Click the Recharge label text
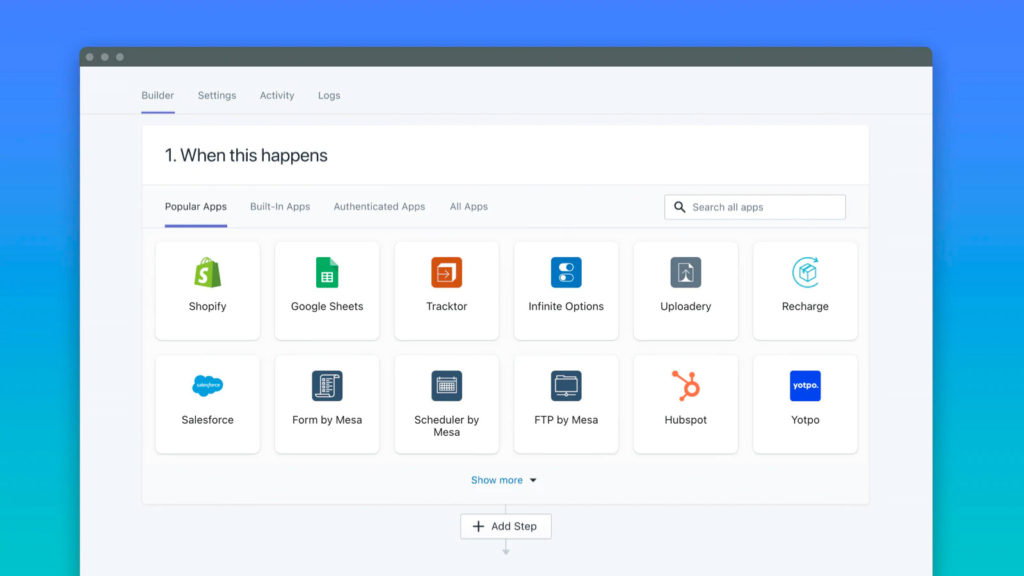Screen dimensions: 1024x576 (x=805, y=306)
